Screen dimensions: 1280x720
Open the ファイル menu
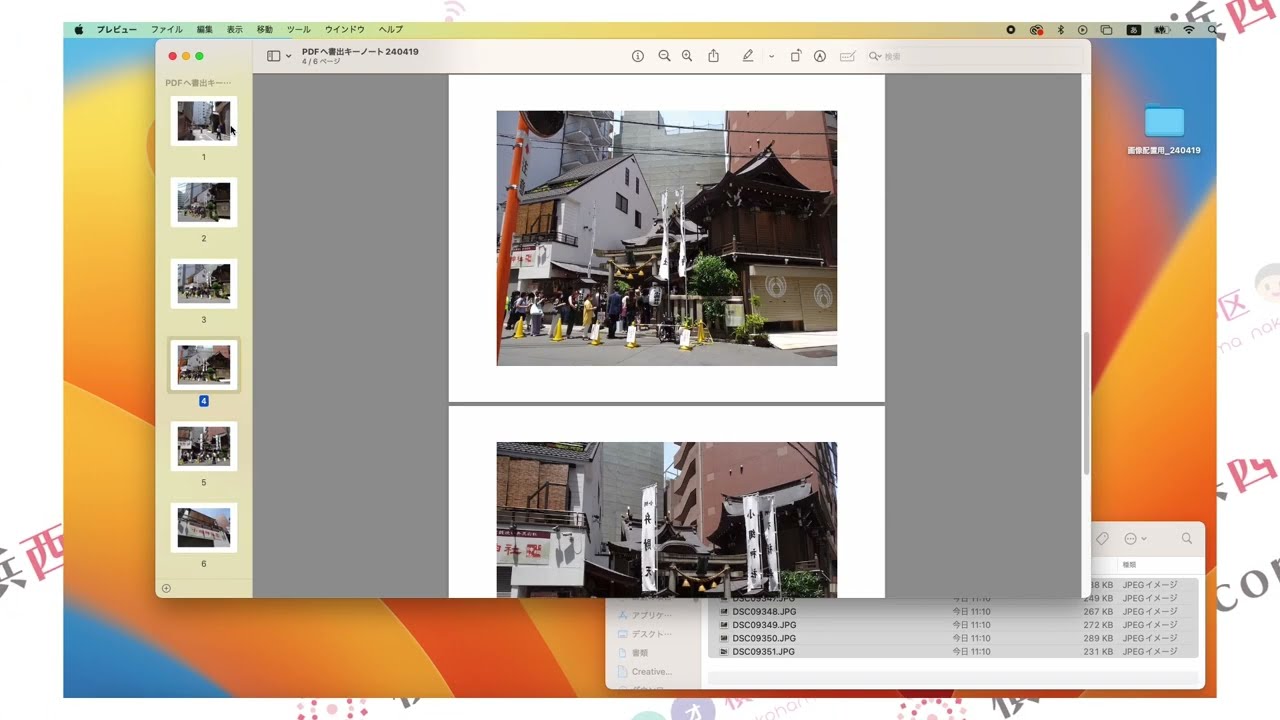click(167, 30)
